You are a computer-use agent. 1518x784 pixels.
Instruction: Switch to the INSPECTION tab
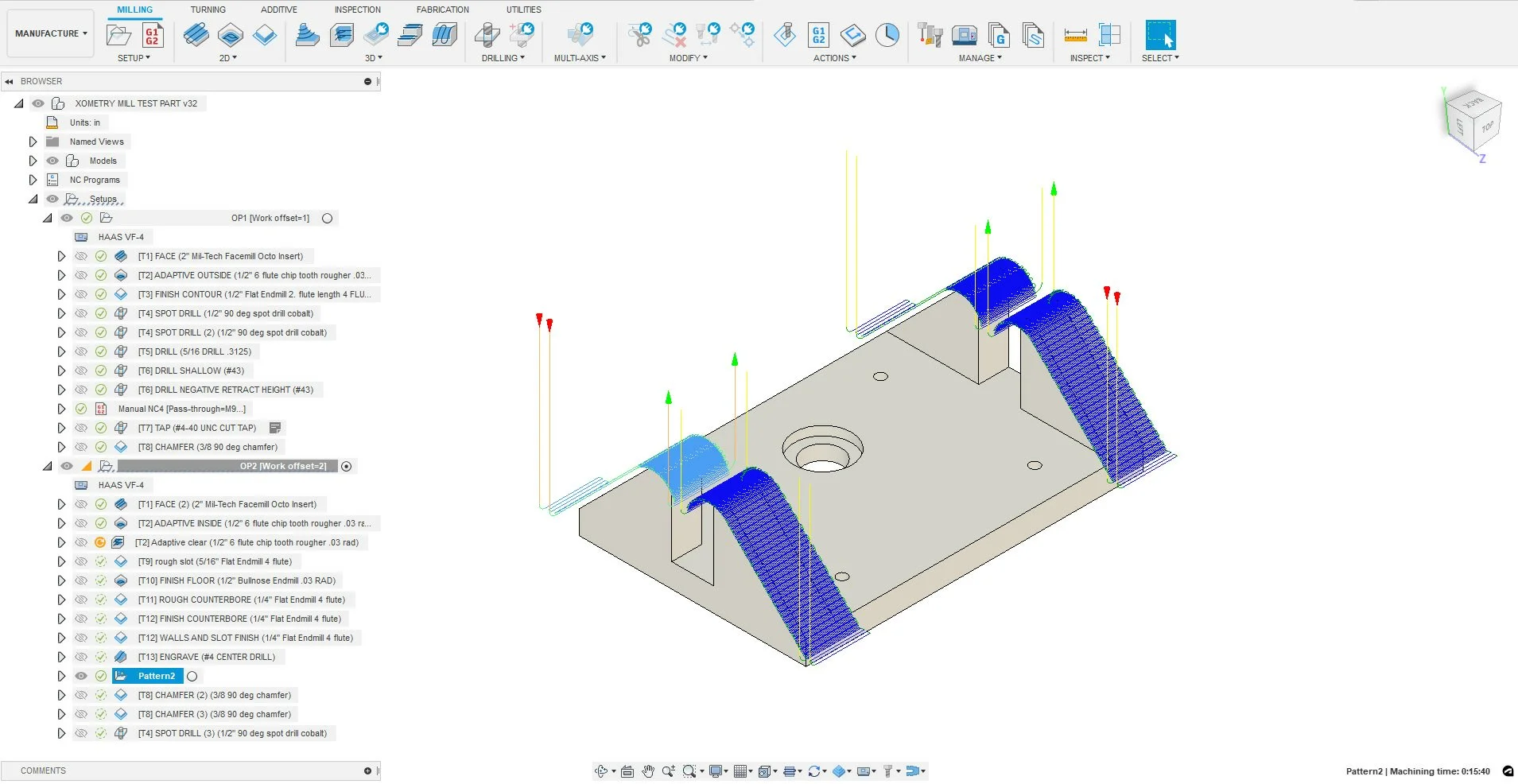[x=357, y=9]
